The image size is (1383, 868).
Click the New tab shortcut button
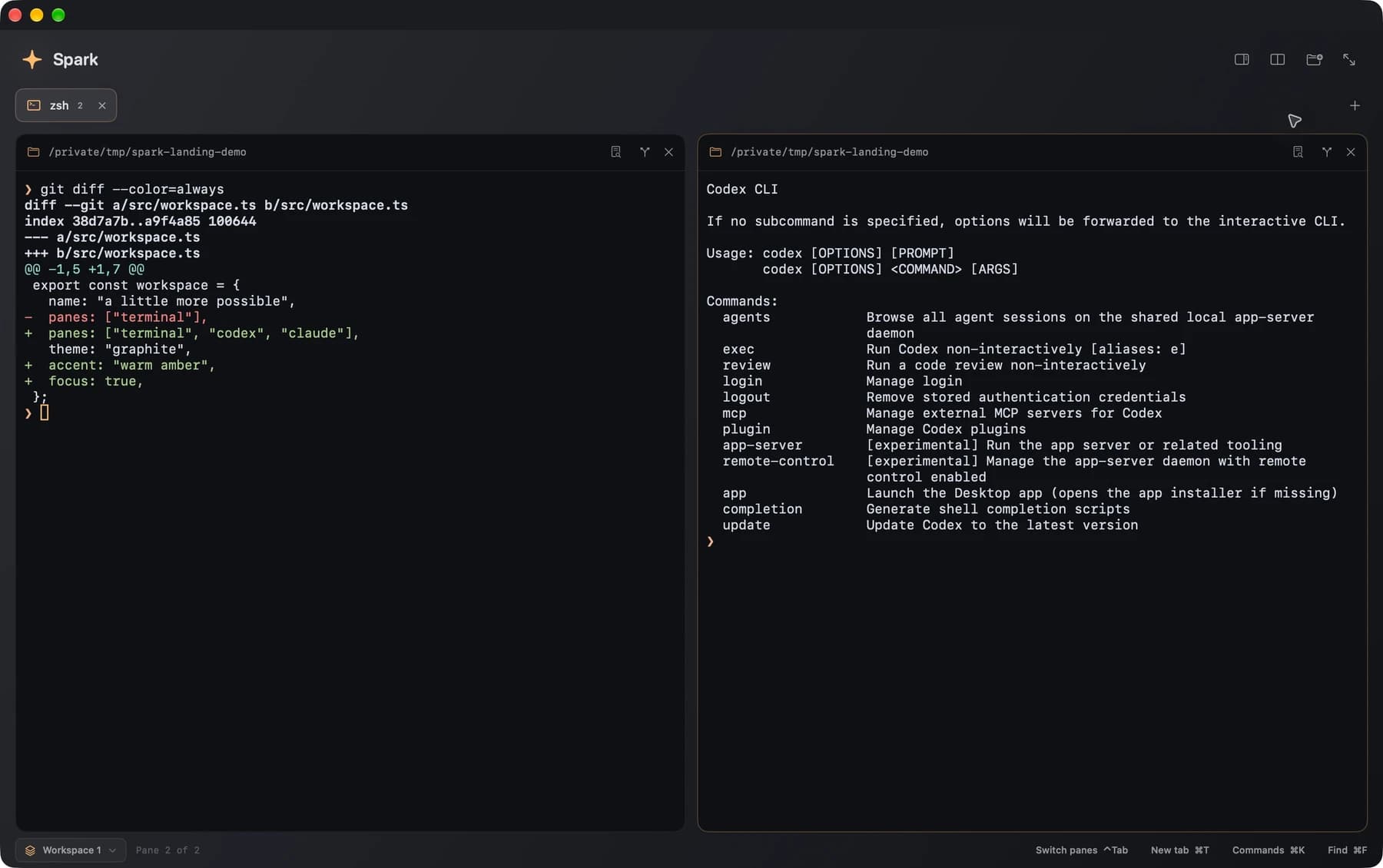(x=1180, y=850)
